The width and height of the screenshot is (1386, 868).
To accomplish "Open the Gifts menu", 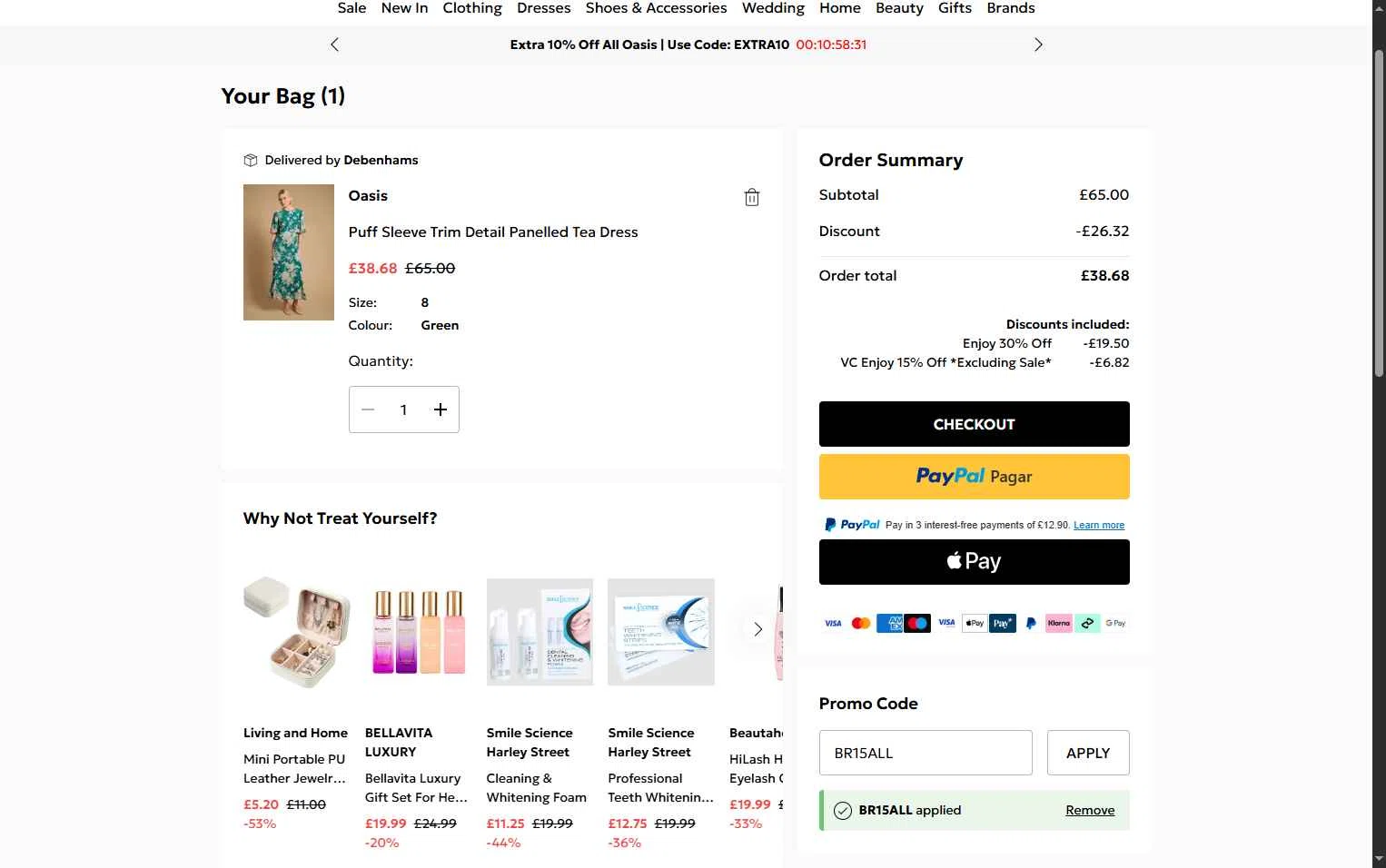I will point(955,8).
